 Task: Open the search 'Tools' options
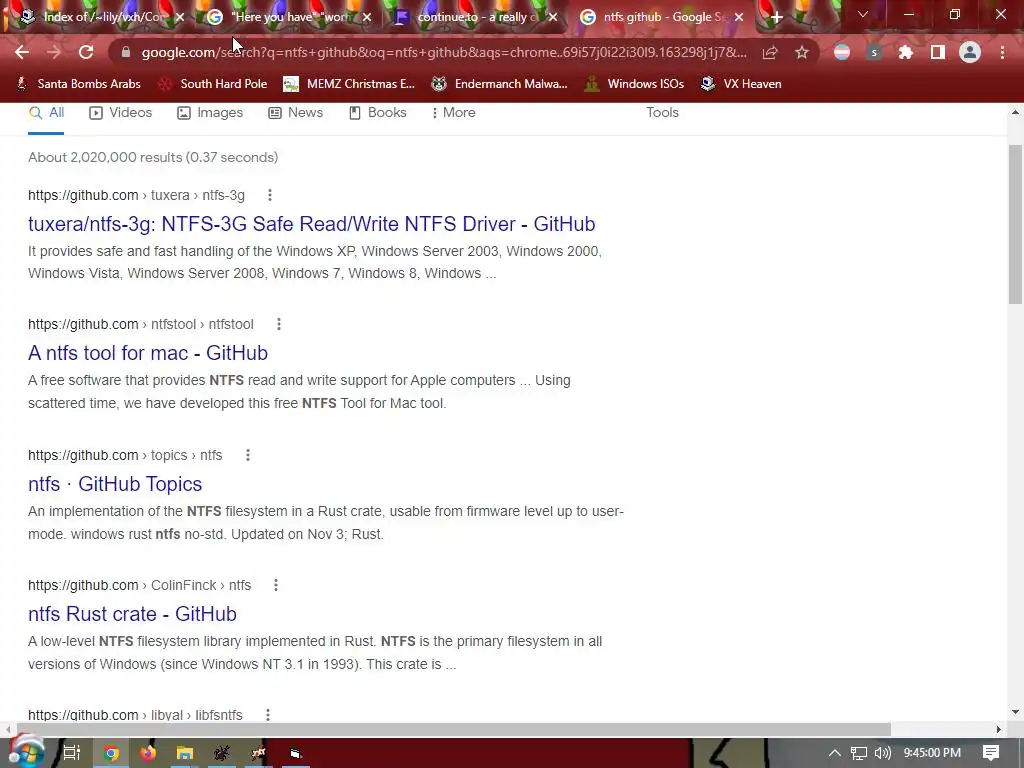coord(662,112)
